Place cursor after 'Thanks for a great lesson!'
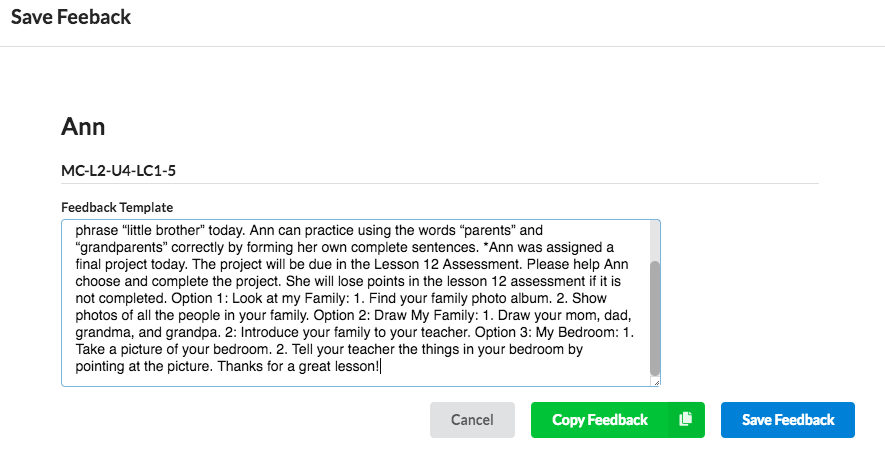The width and height of the screenshot is (885, 470). click(381, 366)
